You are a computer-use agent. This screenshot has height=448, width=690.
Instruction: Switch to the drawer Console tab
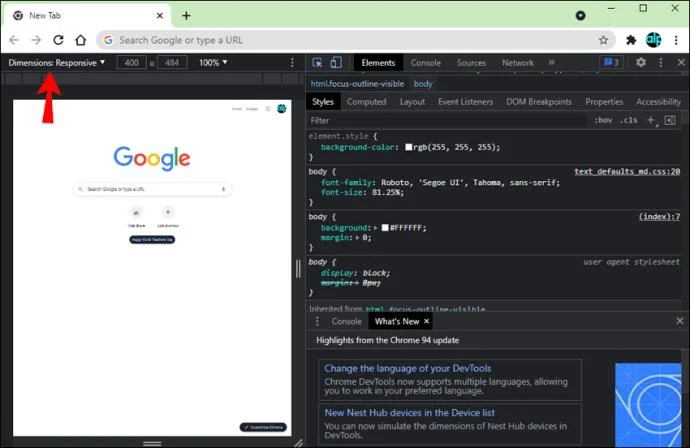point(346,321)
